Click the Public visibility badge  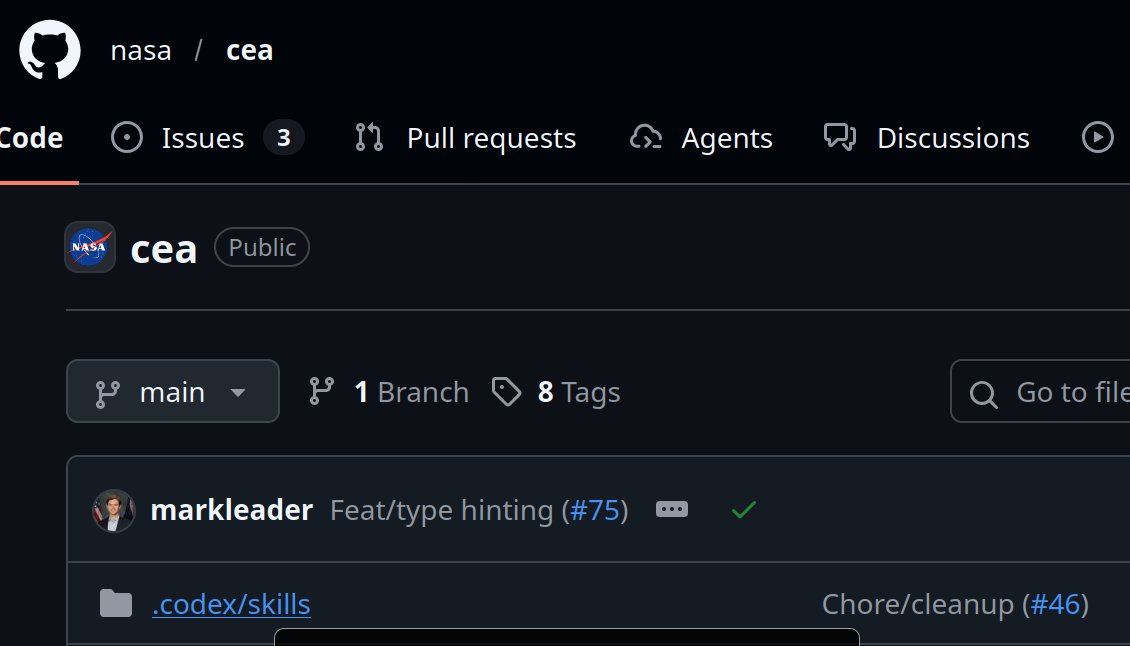coord(262,247)
